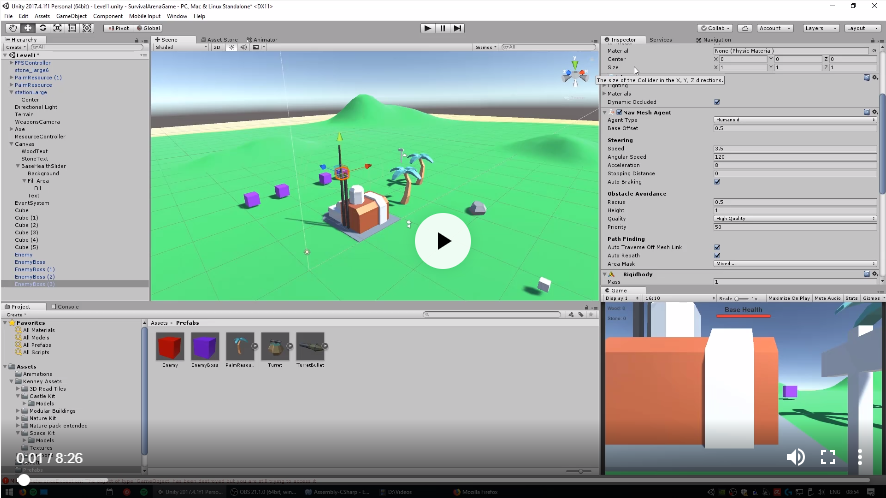
Task: Click the Unity editor Pause button
Action: 443,28
